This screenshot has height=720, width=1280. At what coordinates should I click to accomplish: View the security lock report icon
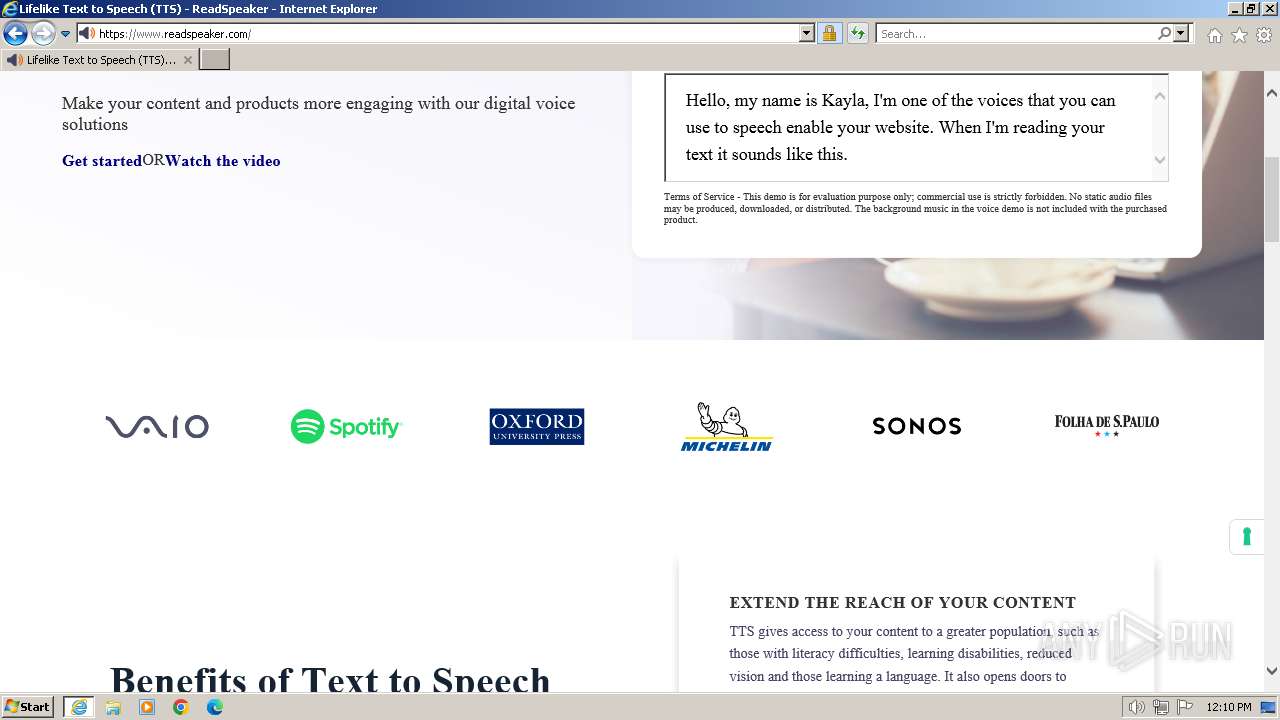click(829, 34)
